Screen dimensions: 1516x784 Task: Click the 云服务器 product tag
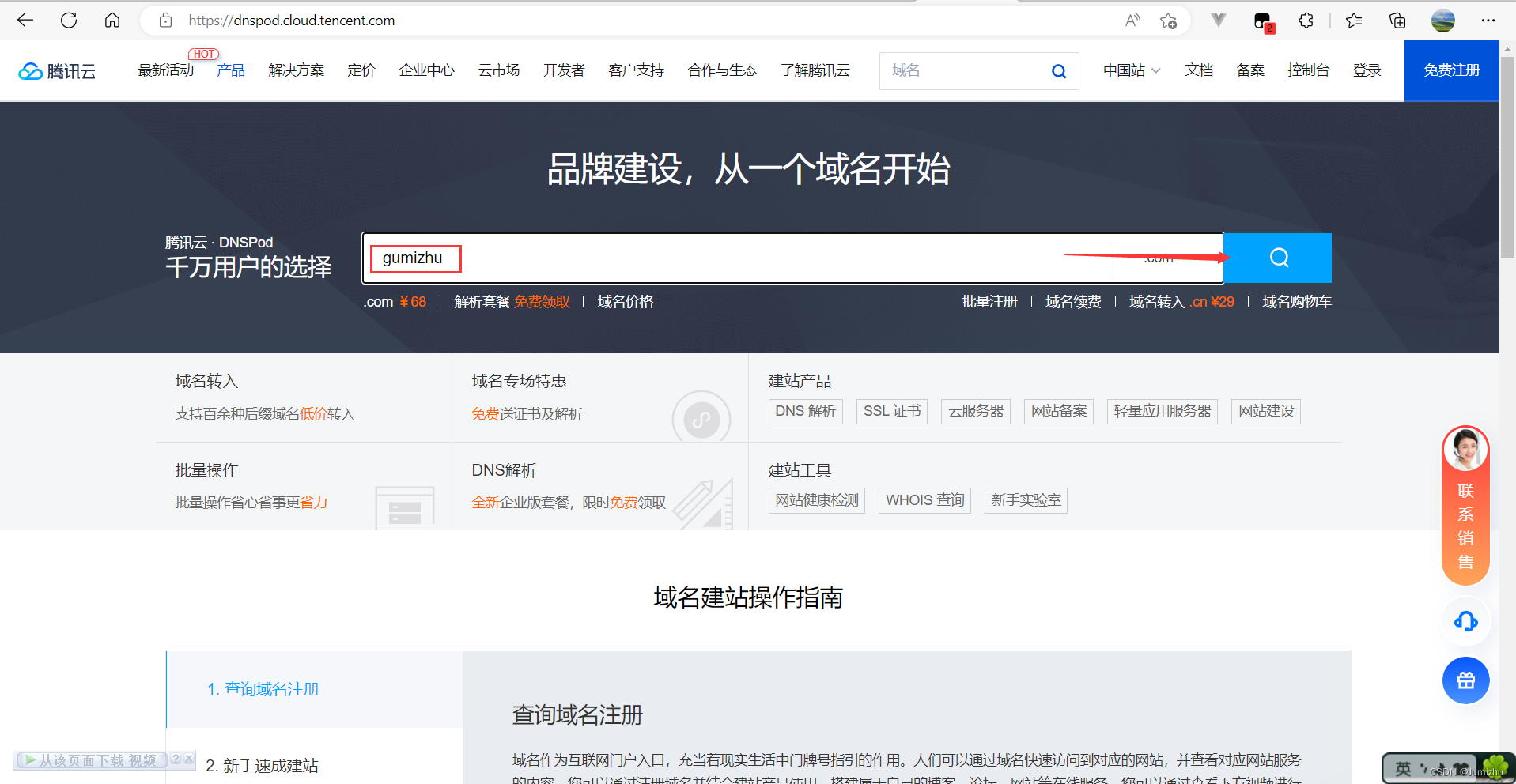tap(976, 411)
